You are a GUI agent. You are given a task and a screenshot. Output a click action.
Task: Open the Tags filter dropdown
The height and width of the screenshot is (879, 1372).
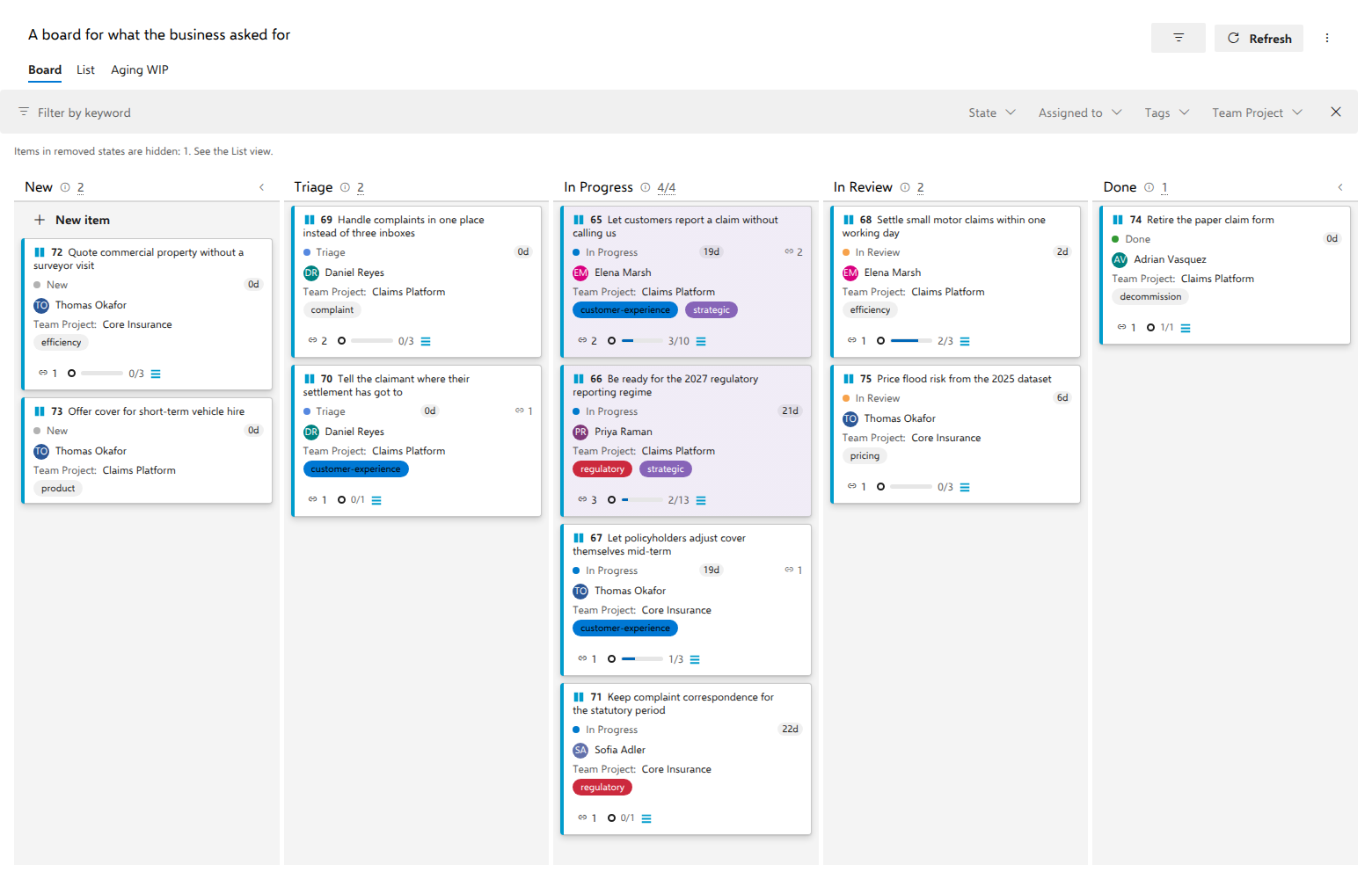[x=1167, y=113]
